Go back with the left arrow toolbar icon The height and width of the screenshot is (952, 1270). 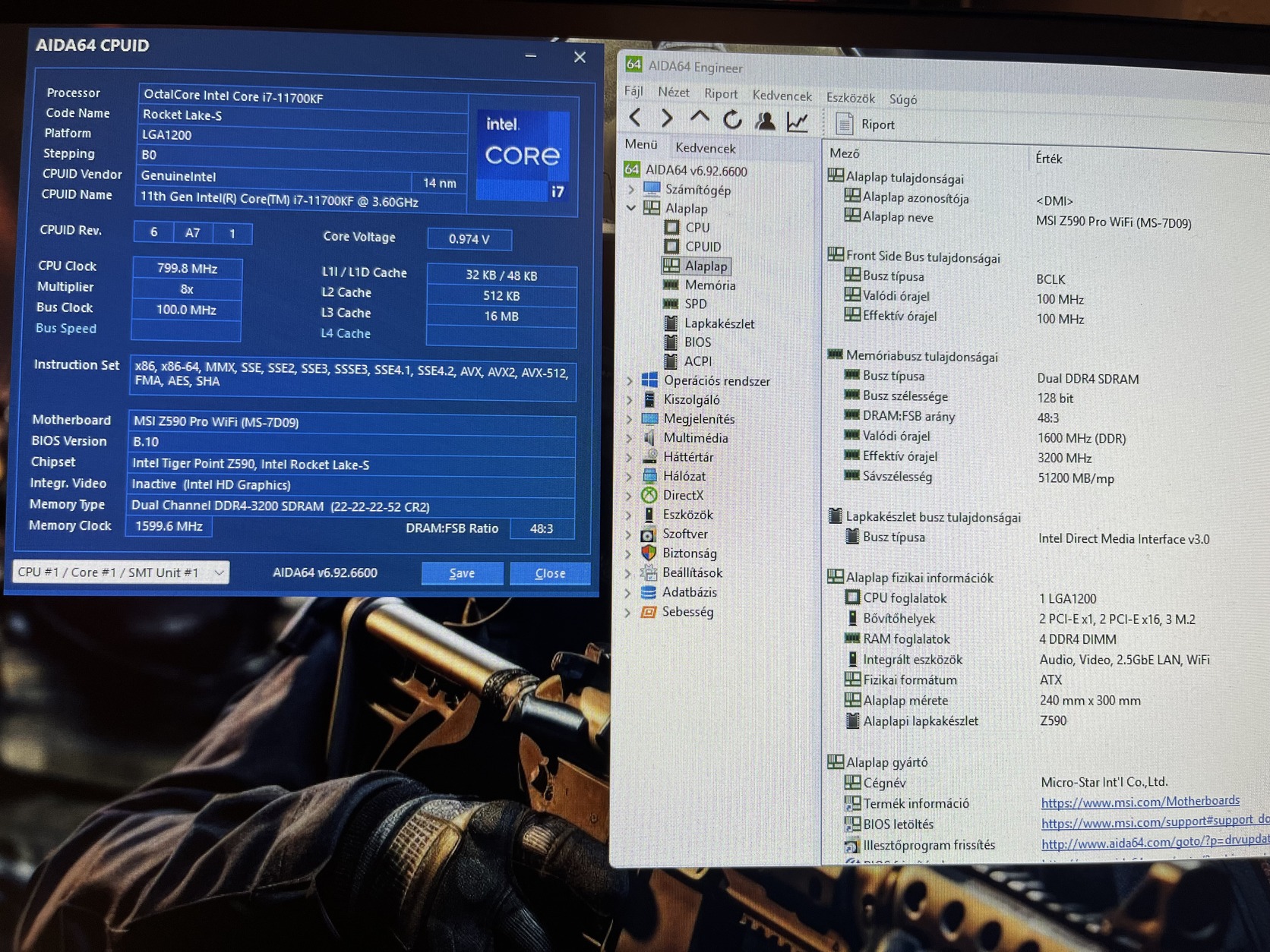click(636, 118)
